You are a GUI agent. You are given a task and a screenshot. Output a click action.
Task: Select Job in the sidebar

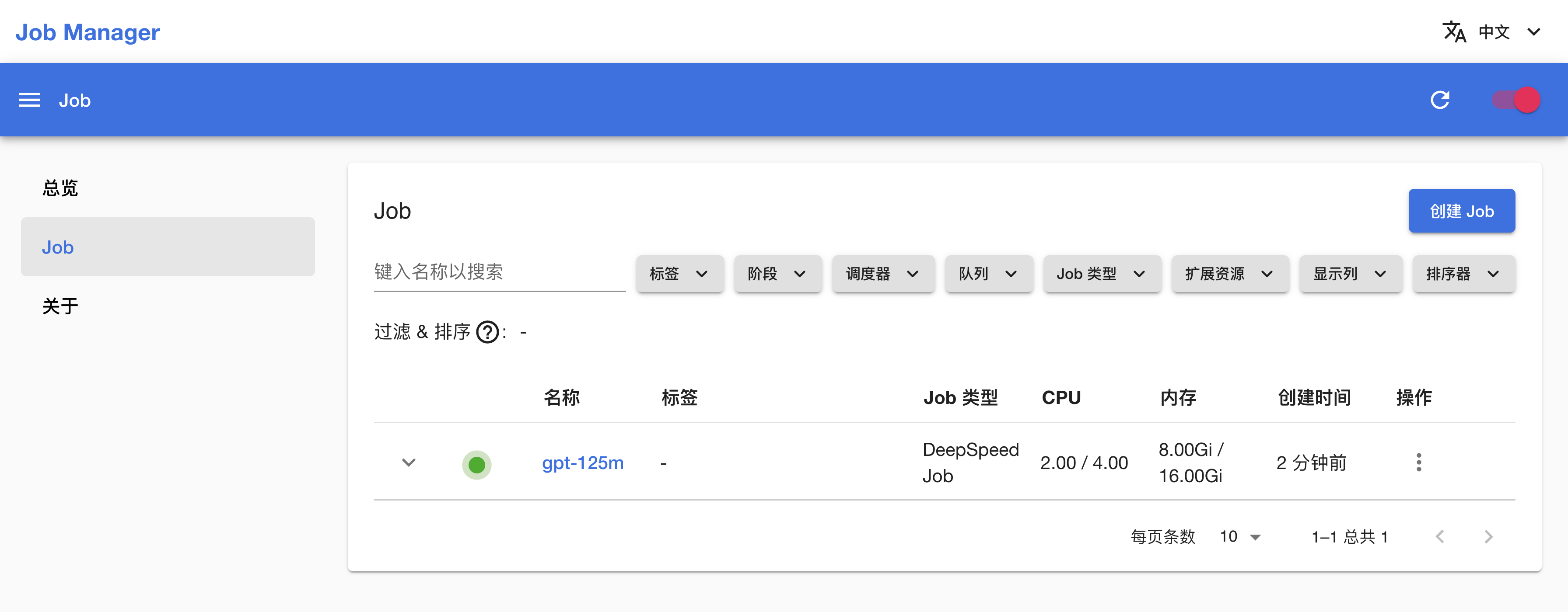168,247
